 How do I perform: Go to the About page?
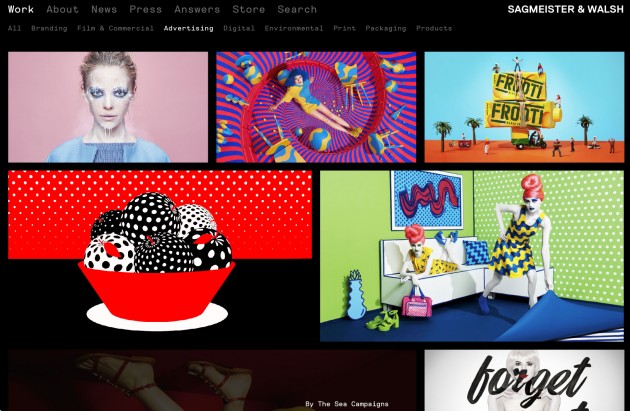pos(63,9)
